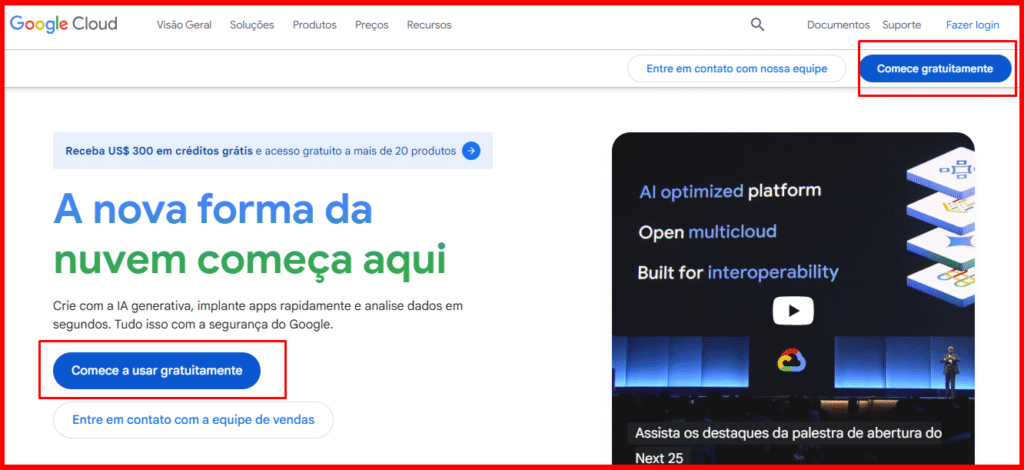Click the Assista os destaques da palestra caption
The width and height of the screenshot is (1024, 470).
pyautogui.click(x=788, y=445)
